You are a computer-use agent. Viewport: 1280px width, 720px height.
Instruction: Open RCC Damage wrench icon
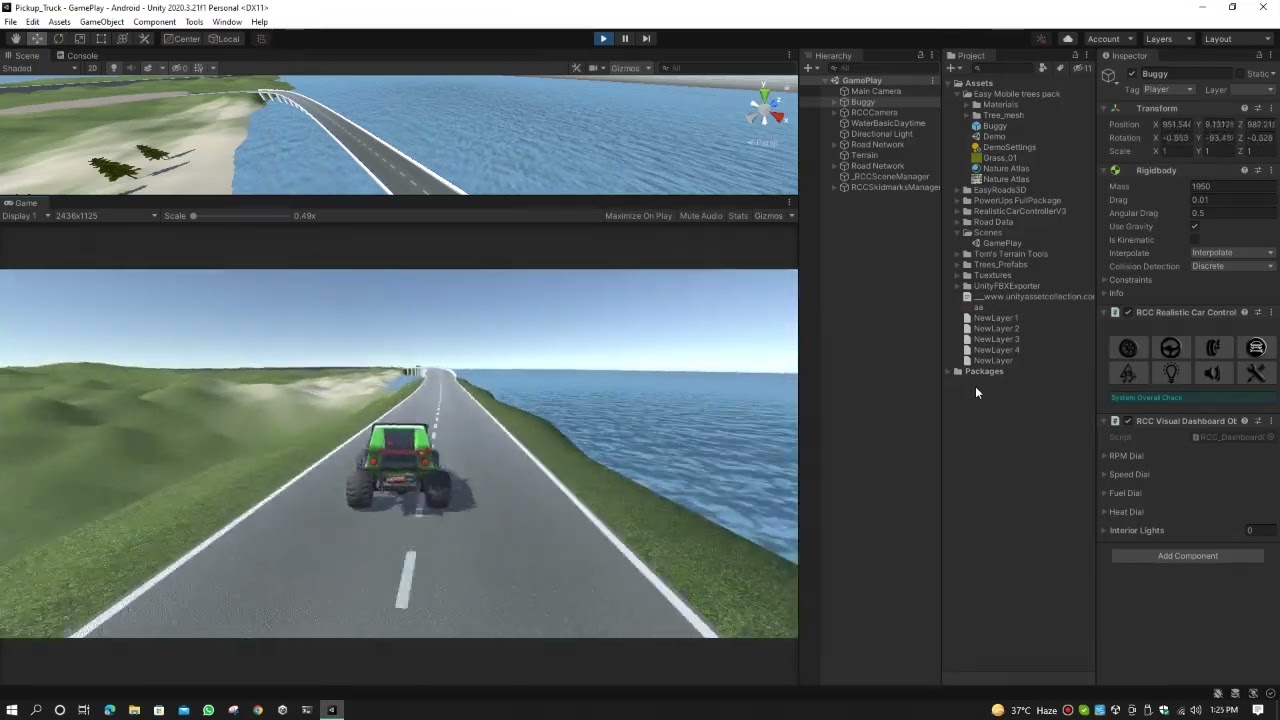(x=1256, y=373)
